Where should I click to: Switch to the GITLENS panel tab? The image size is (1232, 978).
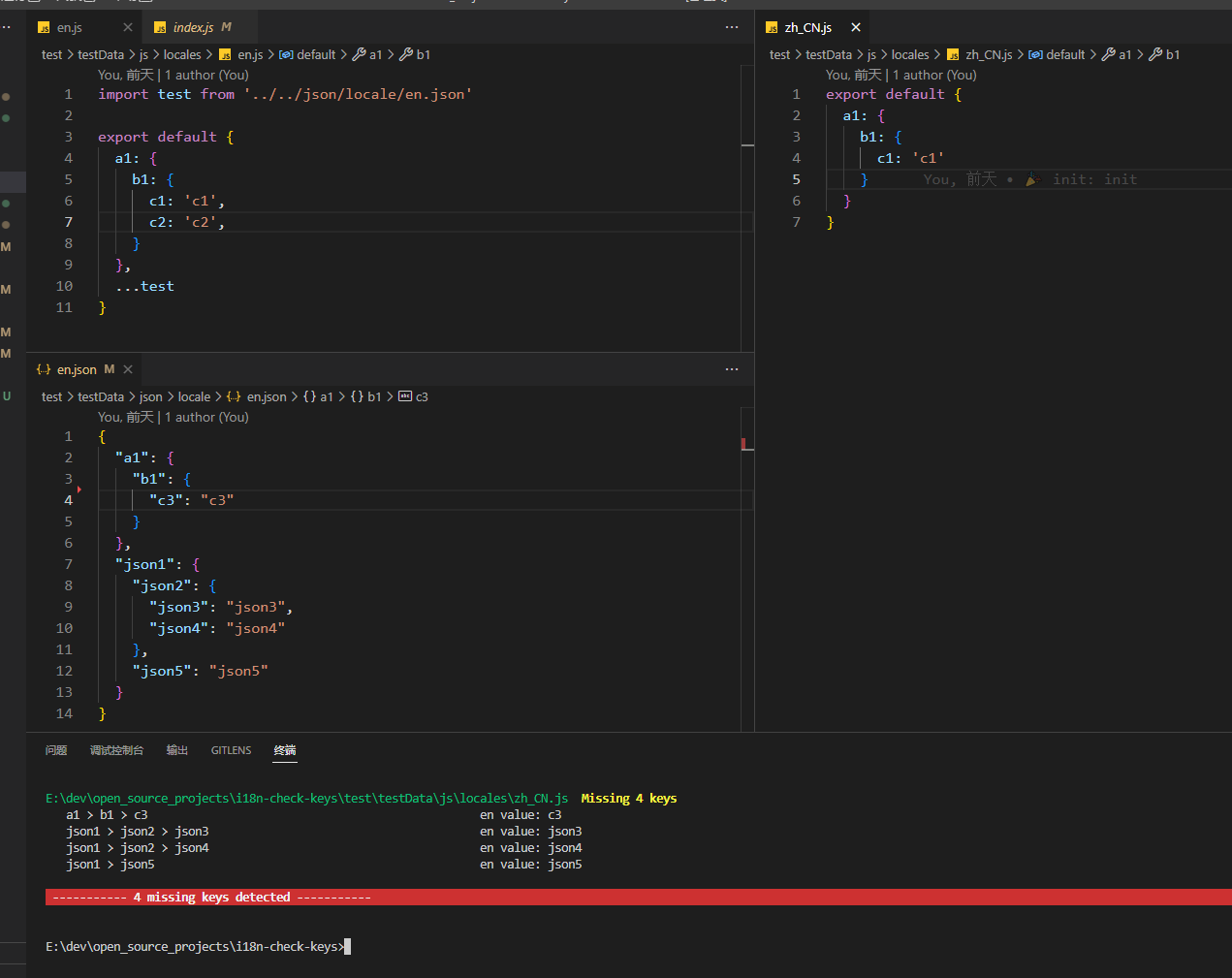click(x=231, y=750)
